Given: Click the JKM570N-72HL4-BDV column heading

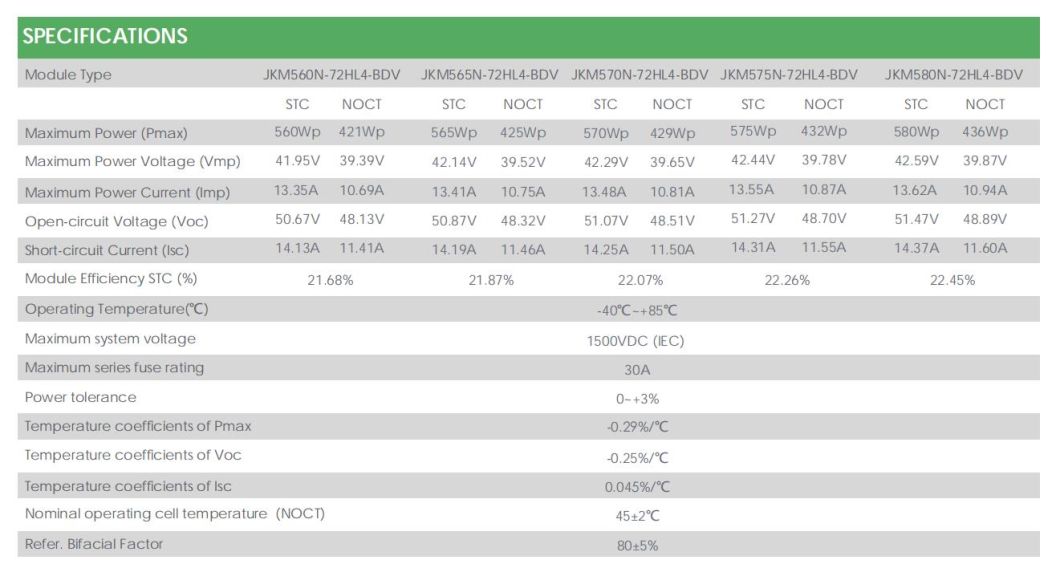Looking at the screenshot, I should pos(639,75).
